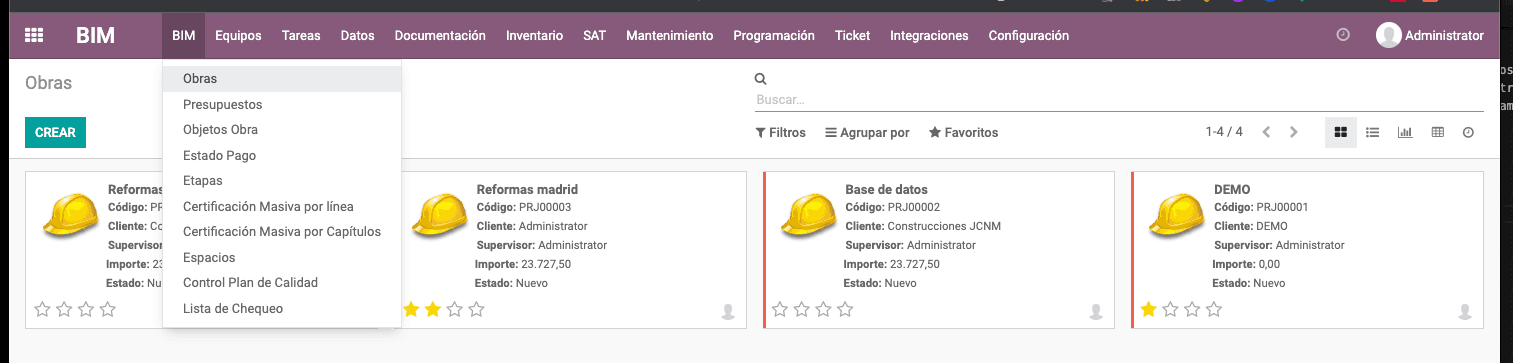
Task: Select Obras in the BIM dropdown
Action: (282, 78)
